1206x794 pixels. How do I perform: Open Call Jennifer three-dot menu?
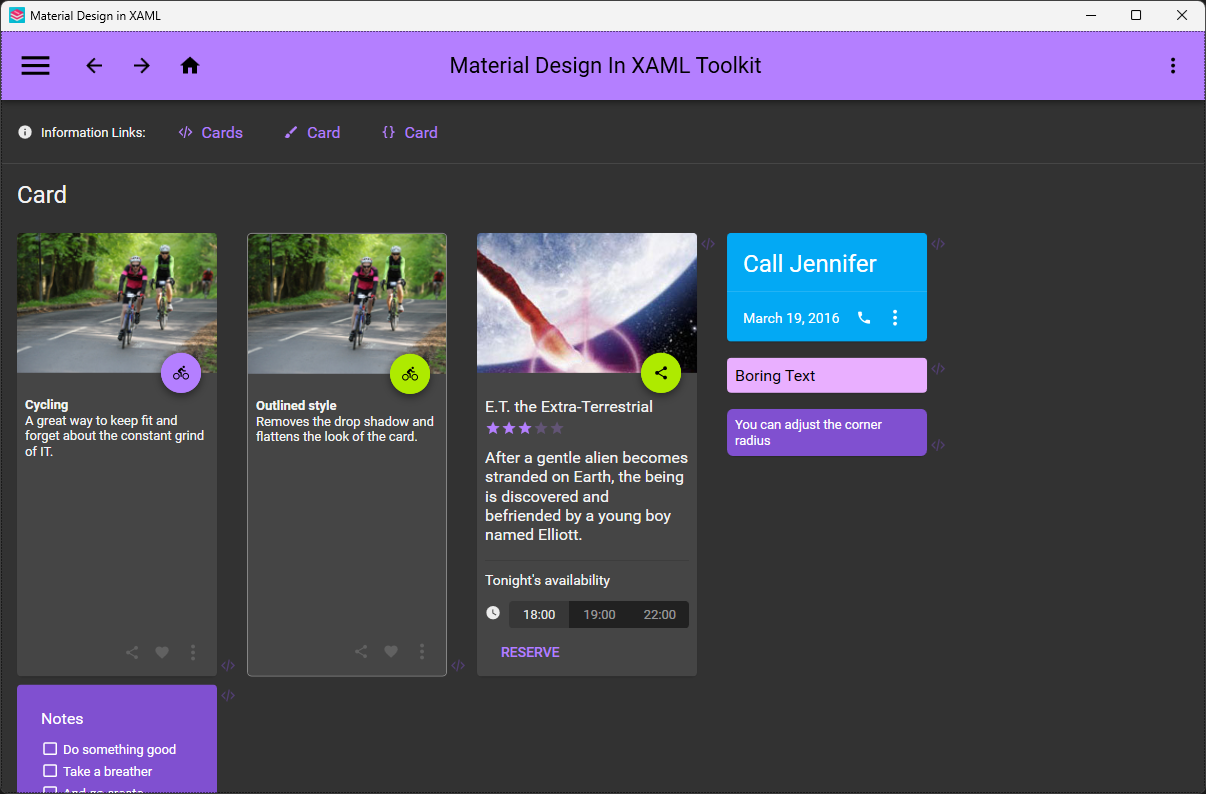pos(895,318)
